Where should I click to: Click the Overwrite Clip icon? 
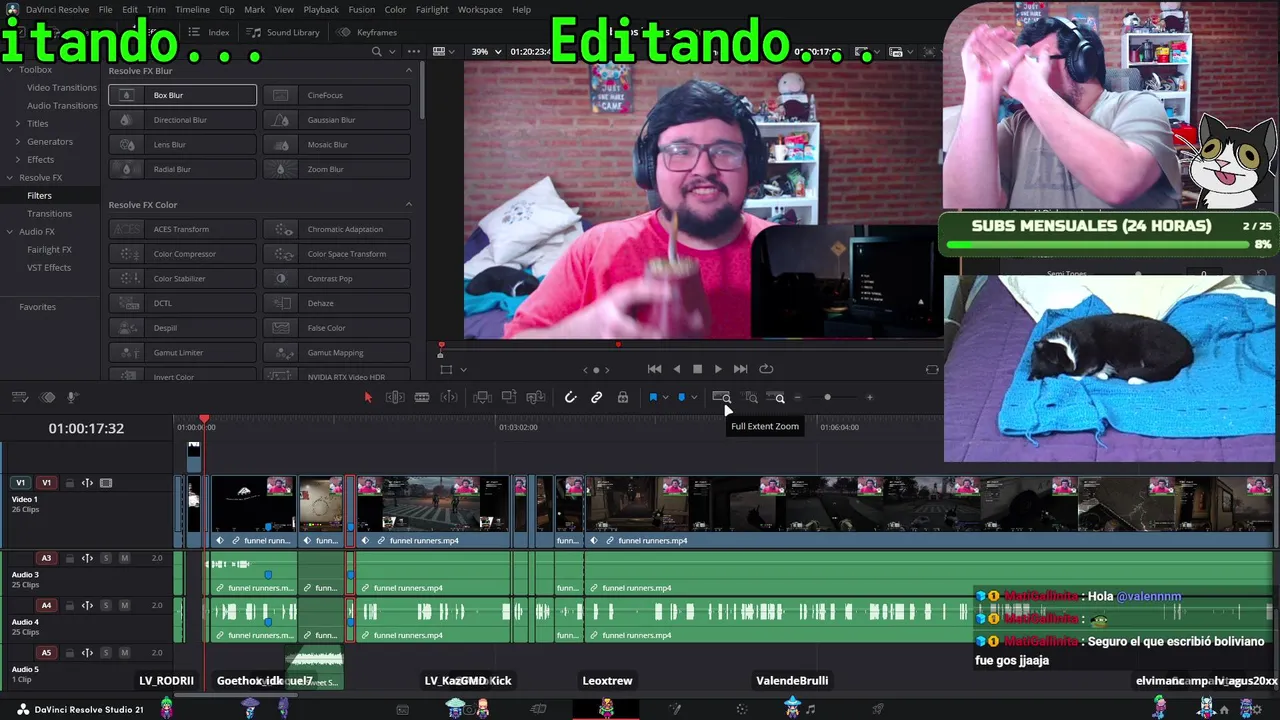(509, 397)
